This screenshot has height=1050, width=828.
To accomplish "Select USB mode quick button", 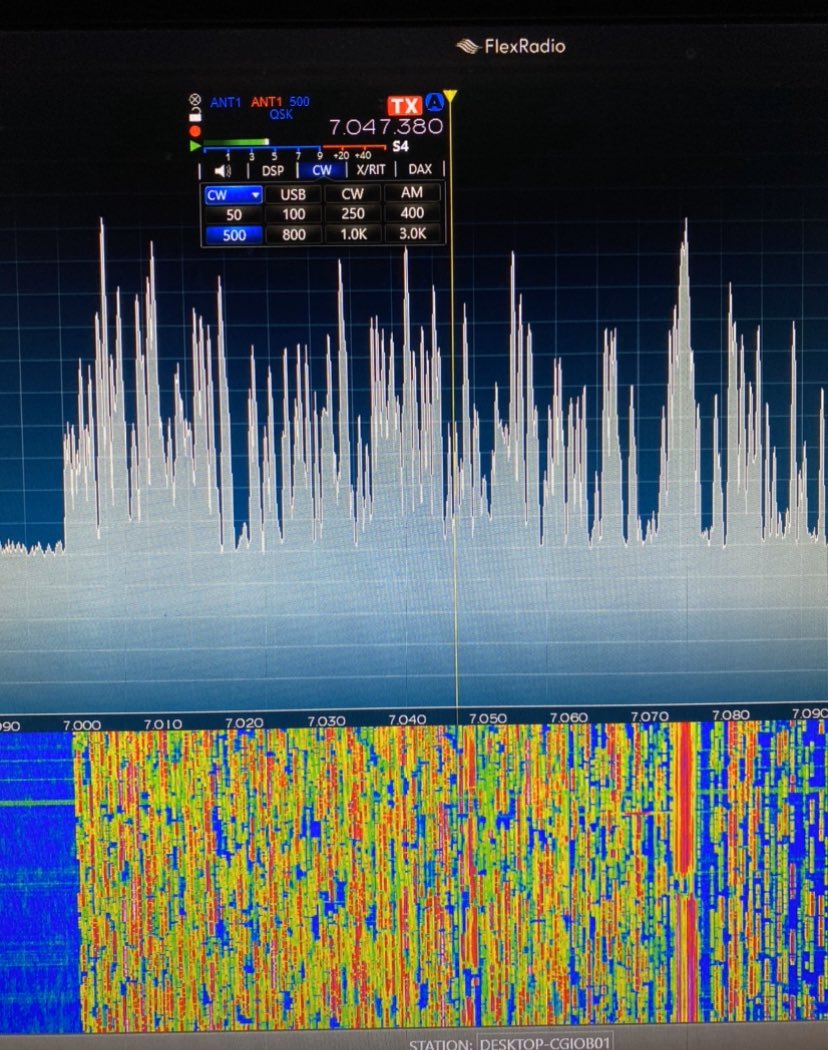I will pos(293,194).
